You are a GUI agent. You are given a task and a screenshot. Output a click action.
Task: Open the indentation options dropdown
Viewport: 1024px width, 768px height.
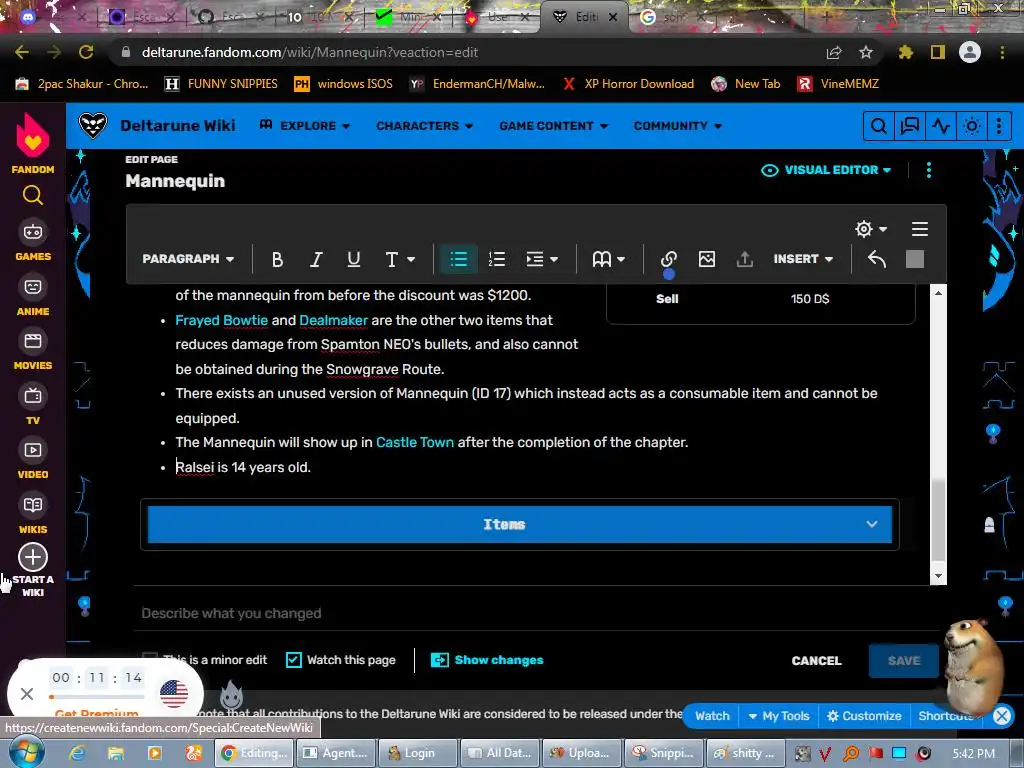(542, 259)
